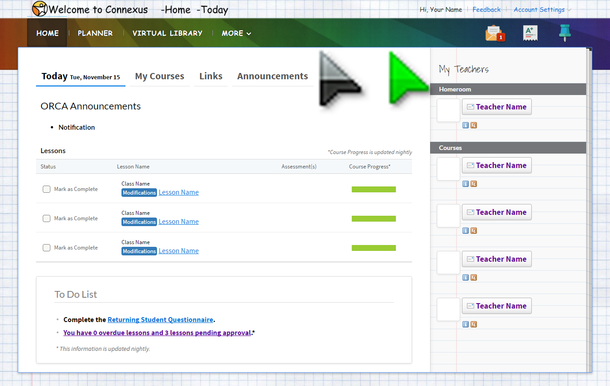Viewport: 610px width, 386px height.
Task: Click orange icon under last Courses teacher
Action: (473, 324)
